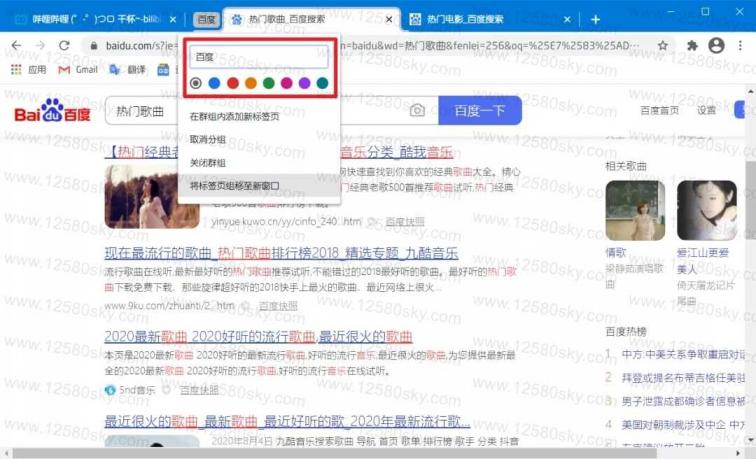Click the 百度 tab group label

pyautogui.click(x=207, y=19)
